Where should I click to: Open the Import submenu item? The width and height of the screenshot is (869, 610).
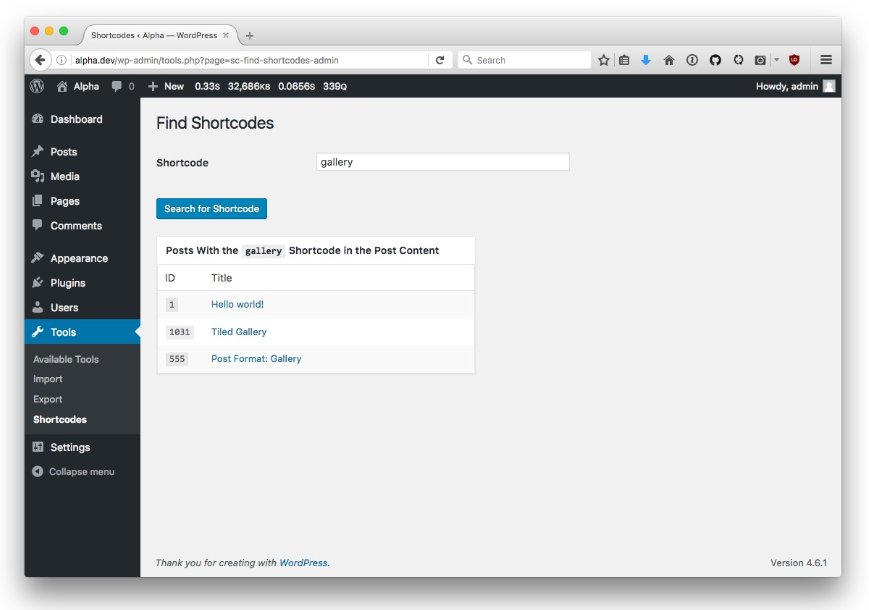click(48, 379)
